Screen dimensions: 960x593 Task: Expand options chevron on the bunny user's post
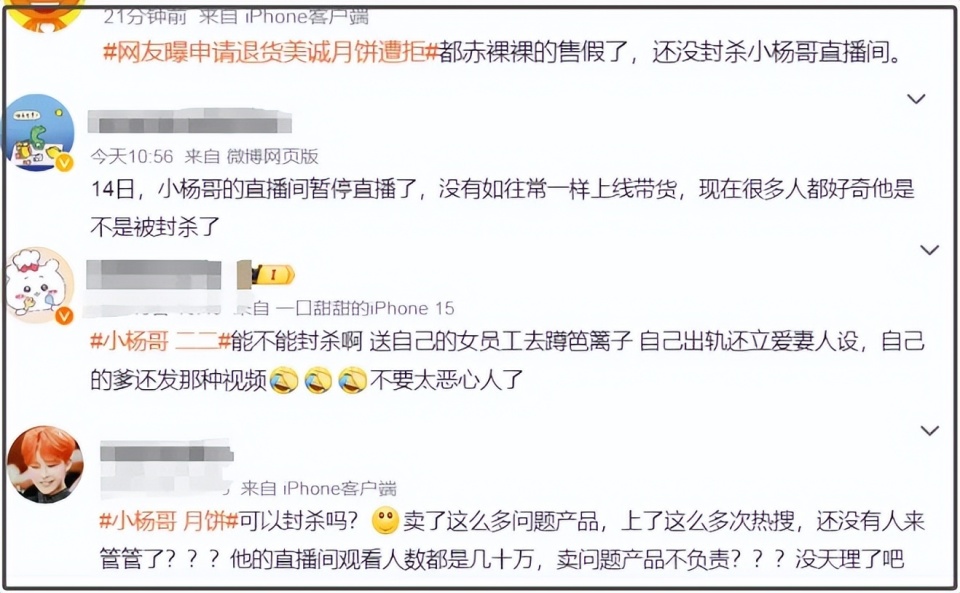click(x=929, y=250)
